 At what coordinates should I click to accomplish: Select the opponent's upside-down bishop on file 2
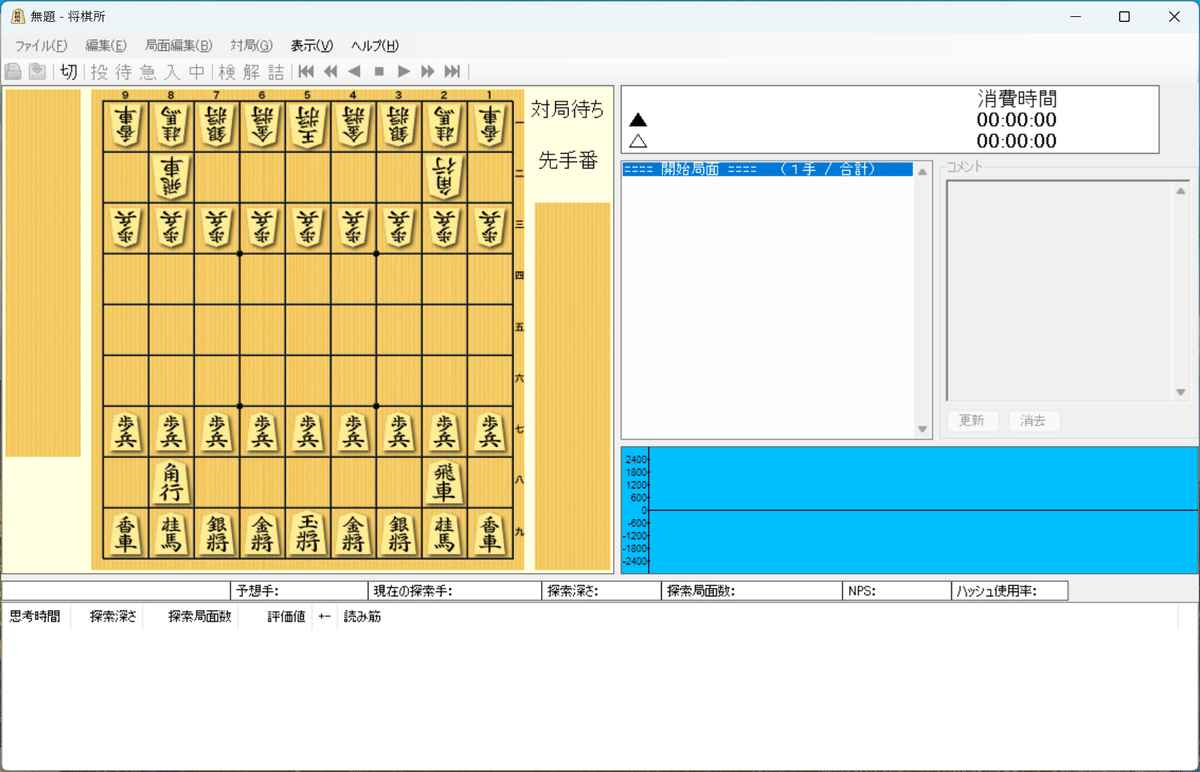pyautogui.click(x=444, y=176)
